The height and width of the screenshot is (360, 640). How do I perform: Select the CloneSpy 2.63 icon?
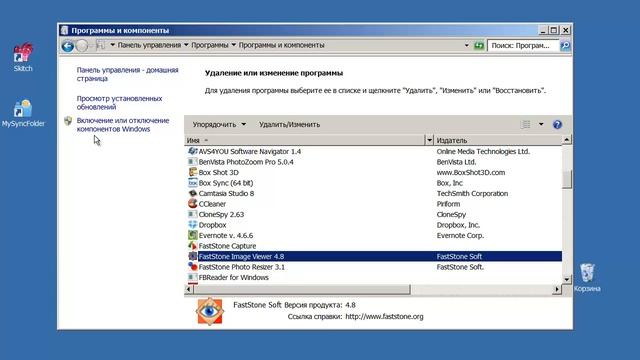(x=193, y=214)
